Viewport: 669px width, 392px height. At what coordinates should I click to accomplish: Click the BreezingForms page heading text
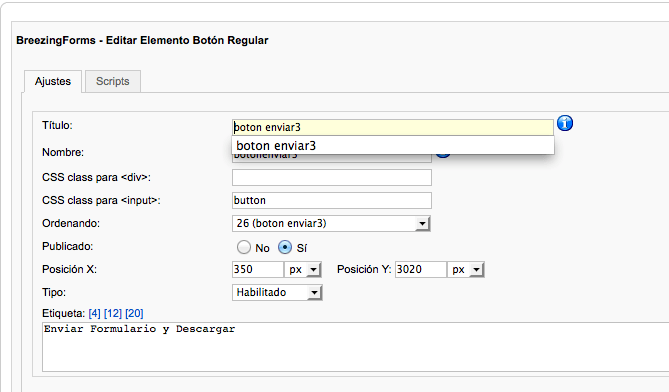pyautogui.click(x=142, y=41)
